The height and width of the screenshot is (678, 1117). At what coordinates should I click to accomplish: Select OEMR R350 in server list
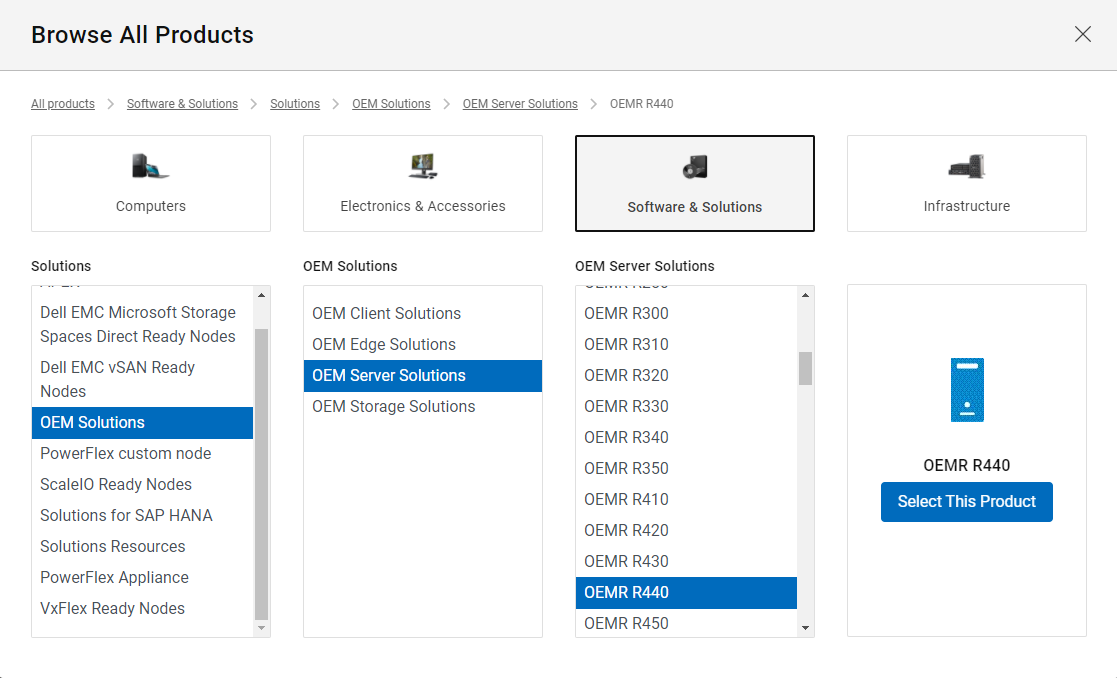[x=686, y=469]
